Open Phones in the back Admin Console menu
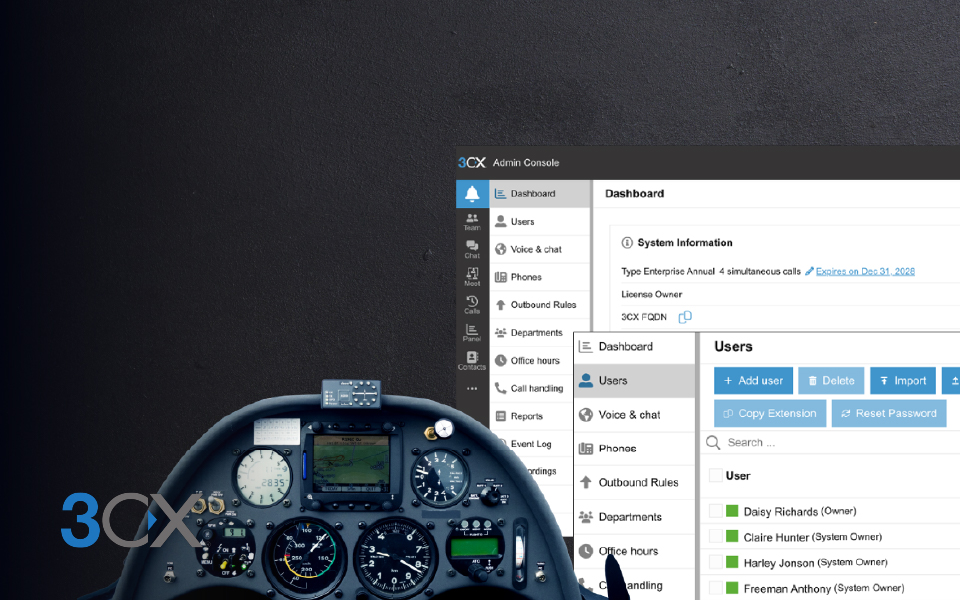 (x=540, y=277)
